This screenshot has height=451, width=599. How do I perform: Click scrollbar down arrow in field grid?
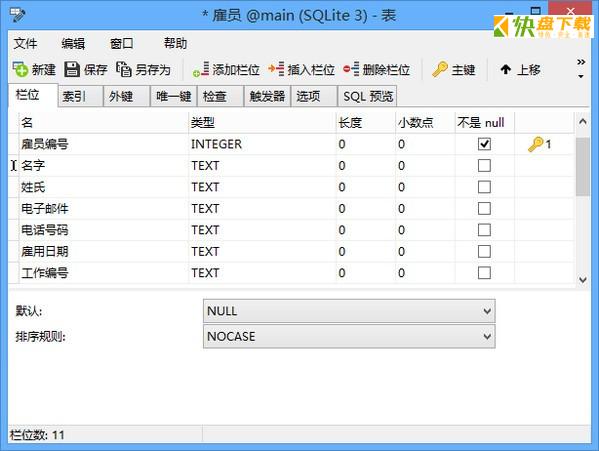(x=583, y=280)
